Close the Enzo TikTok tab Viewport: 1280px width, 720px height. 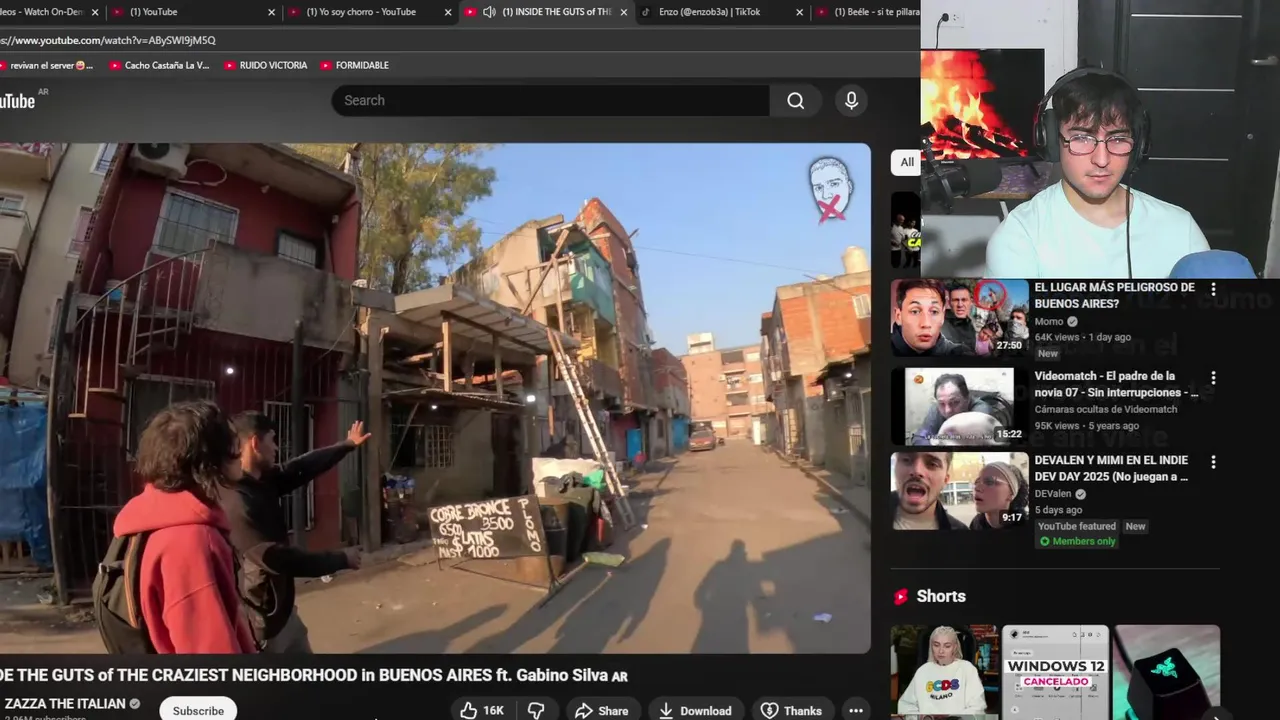click(799, 12)
